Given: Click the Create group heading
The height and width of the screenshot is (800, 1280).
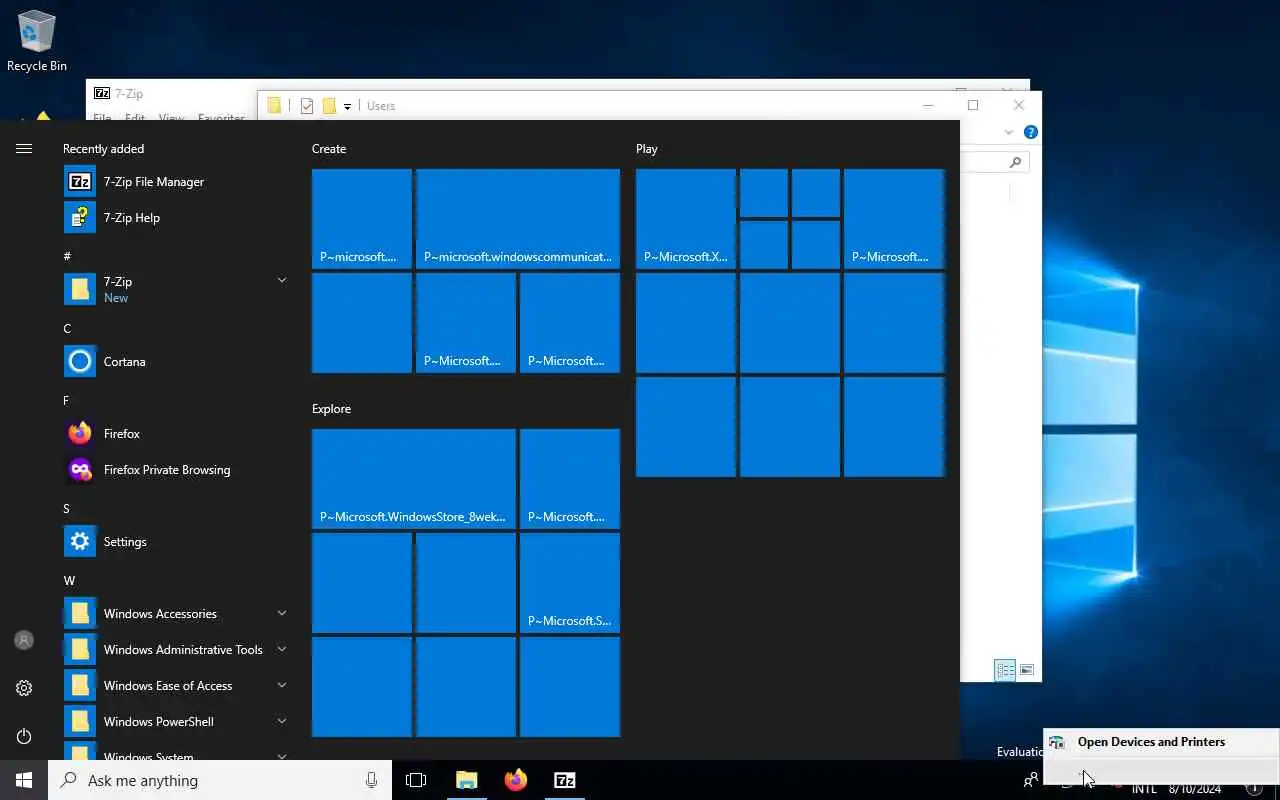Looking at the screenshot, I should (329, 149).
